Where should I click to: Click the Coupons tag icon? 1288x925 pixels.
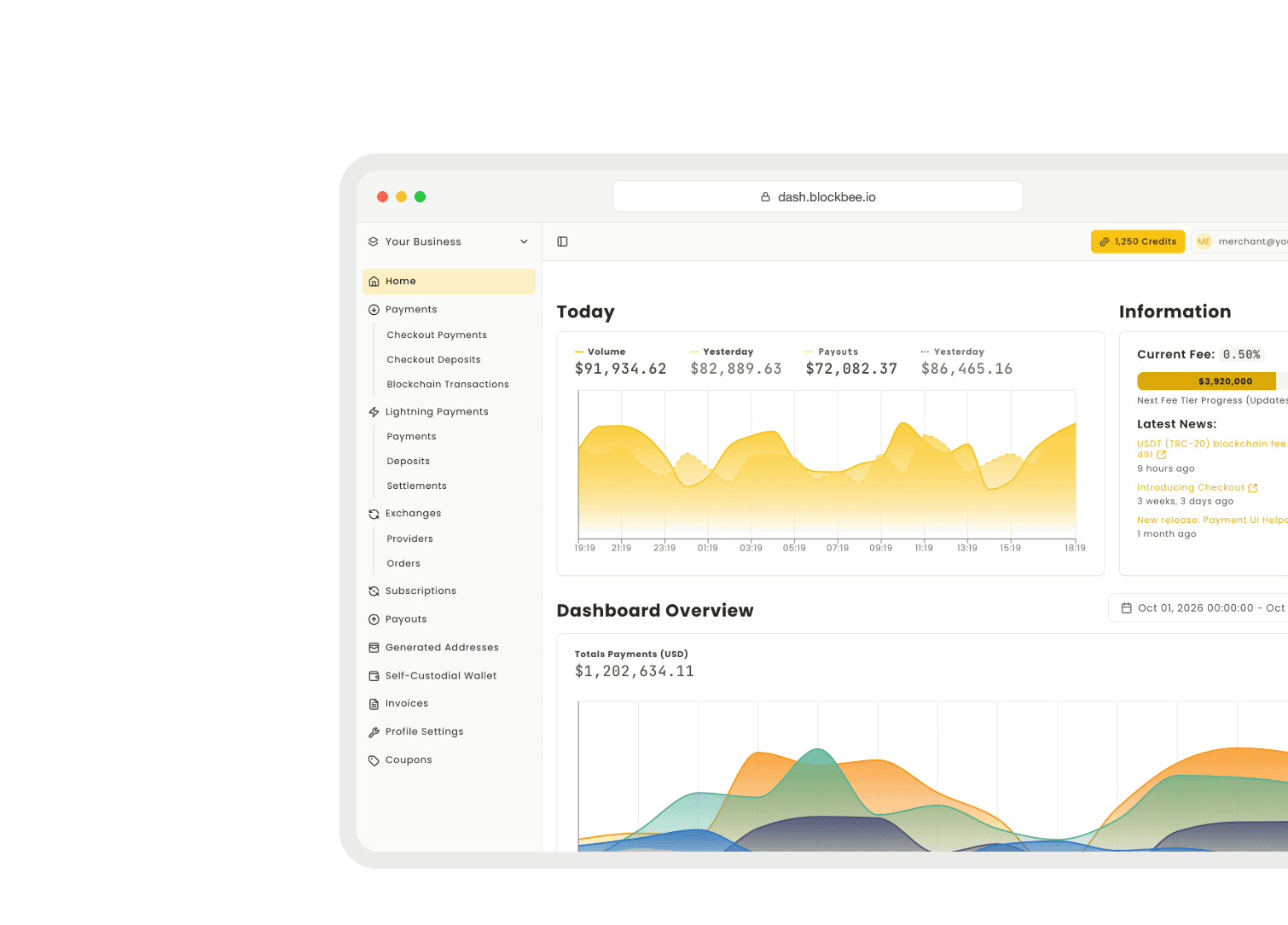(x=374, y=760)
